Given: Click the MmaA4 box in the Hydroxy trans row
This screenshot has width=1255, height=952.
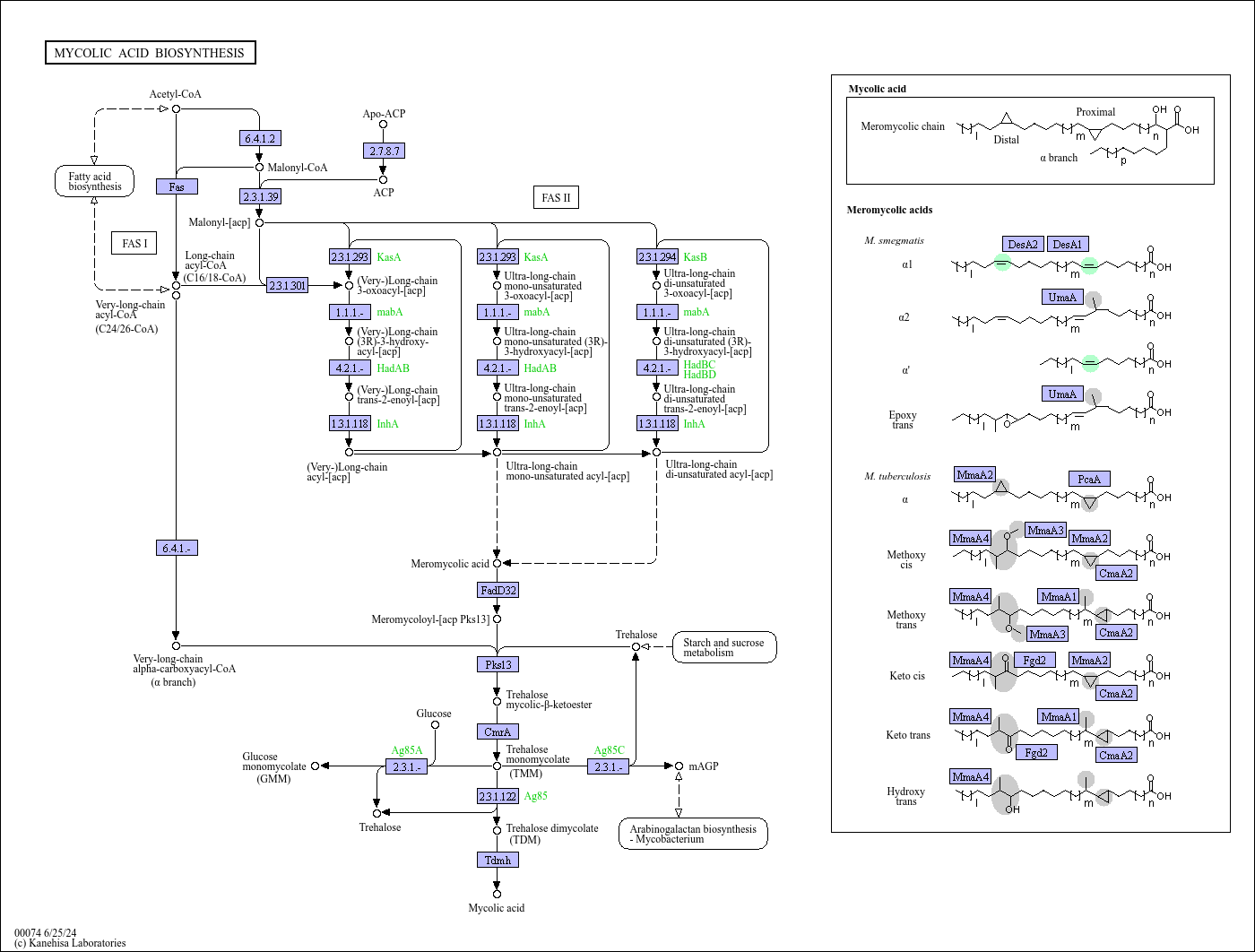Looking at the screenshot, I should (x=971, y=776).
